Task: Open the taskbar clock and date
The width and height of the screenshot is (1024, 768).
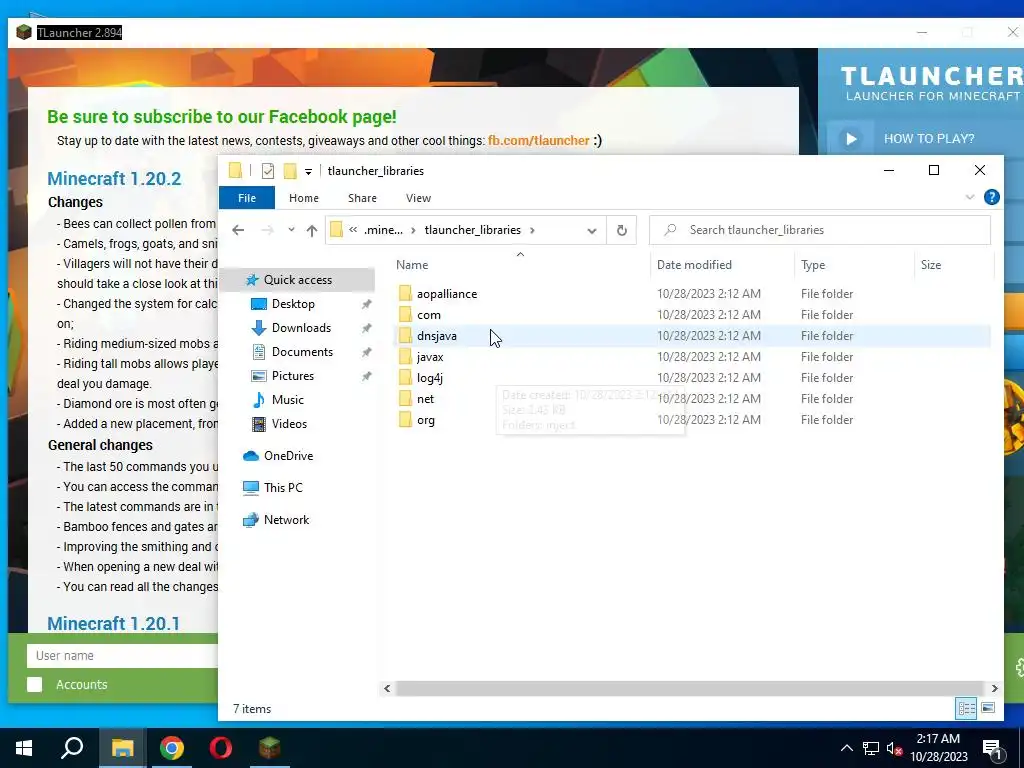Action: click(x=939, y=748)
